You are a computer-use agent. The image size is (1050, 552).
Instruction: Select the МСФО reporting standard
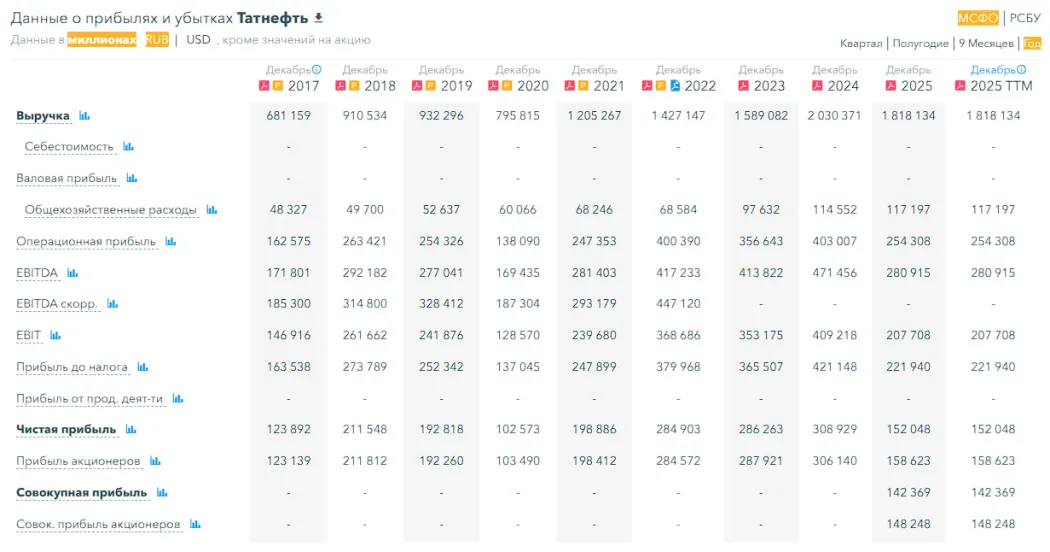click(978, 18)
